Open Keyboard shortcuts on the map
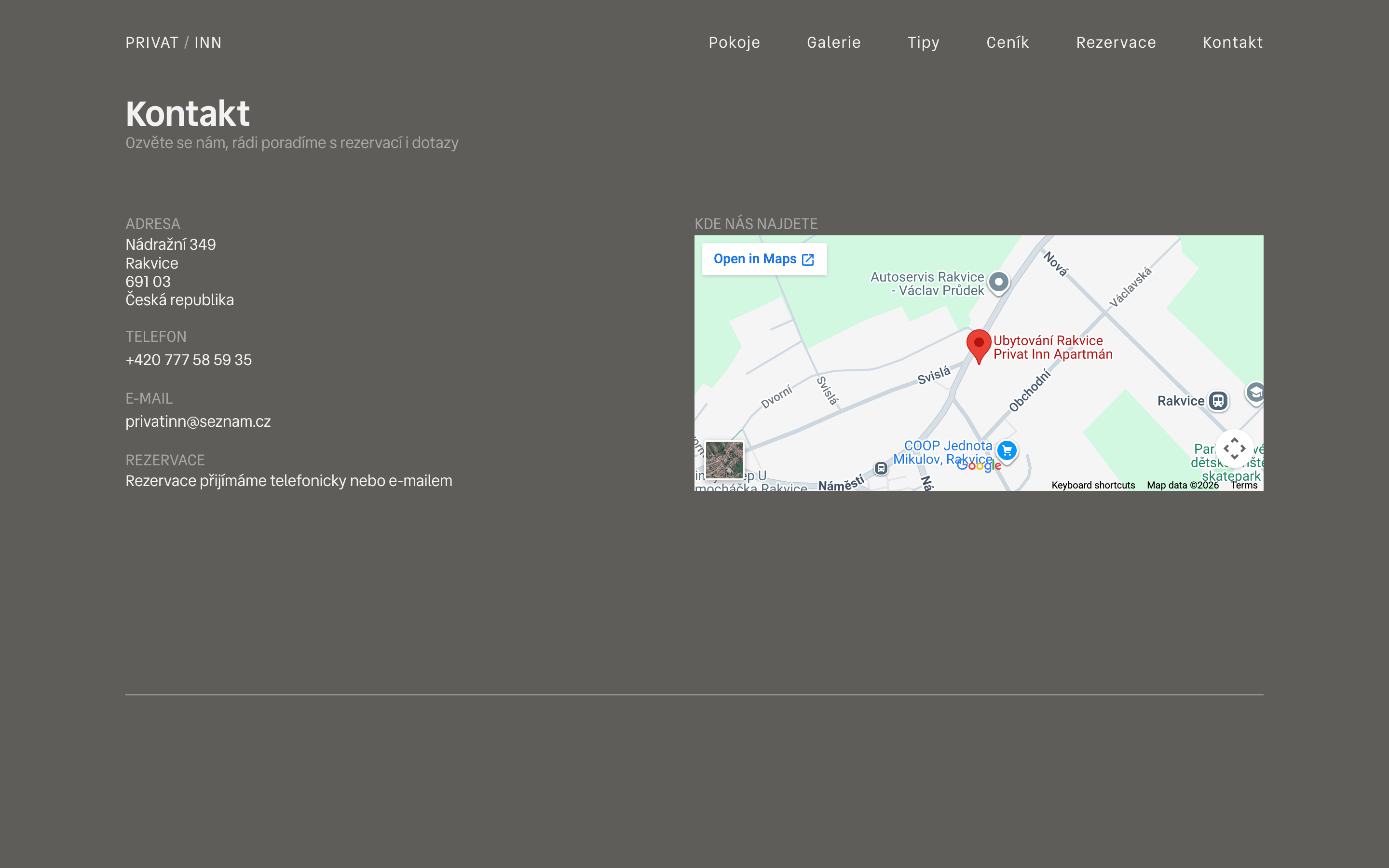Viewport: 1389px width, 868px height. tap(1093, 485)
